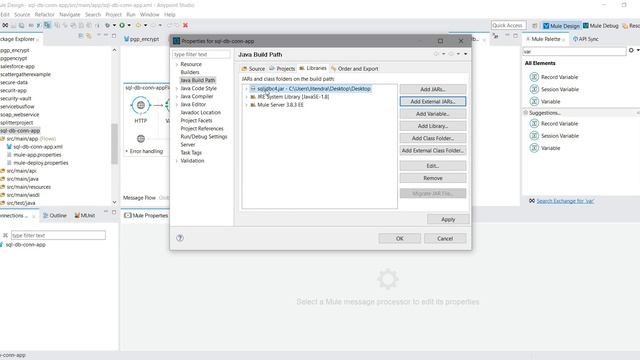
Task: Open the Search Exchange for 'var' link
Action: point(565,201)
